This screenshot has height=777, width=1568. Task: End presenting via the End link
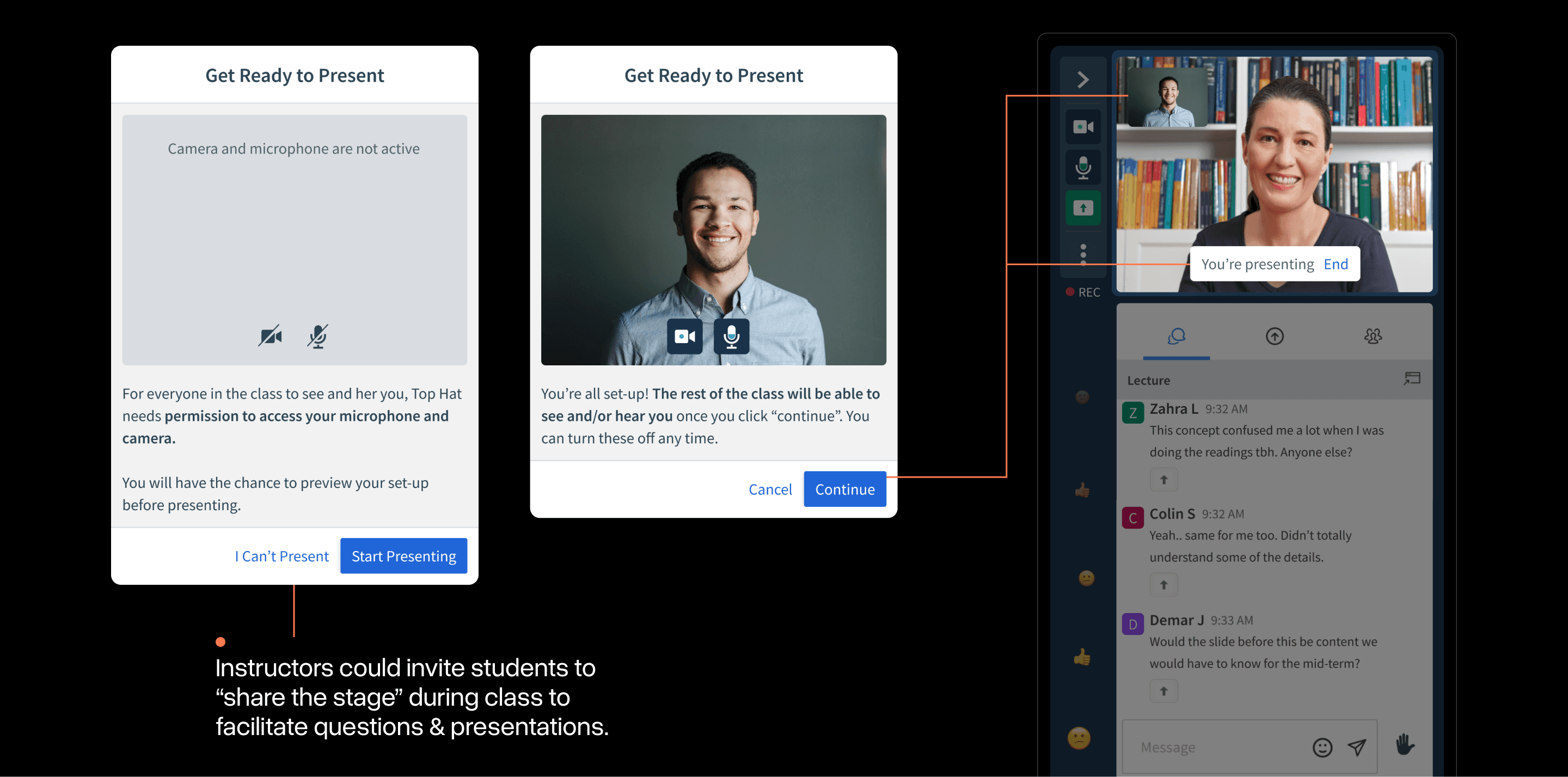pyautogui.click(x=1336, y=264)
